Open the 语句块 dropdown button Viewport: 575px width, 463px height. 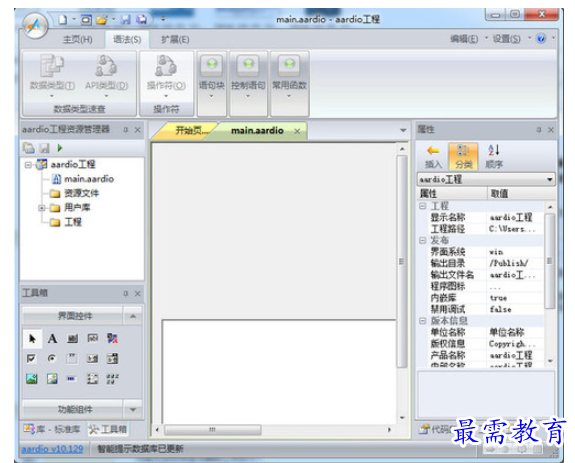[212, 84]
